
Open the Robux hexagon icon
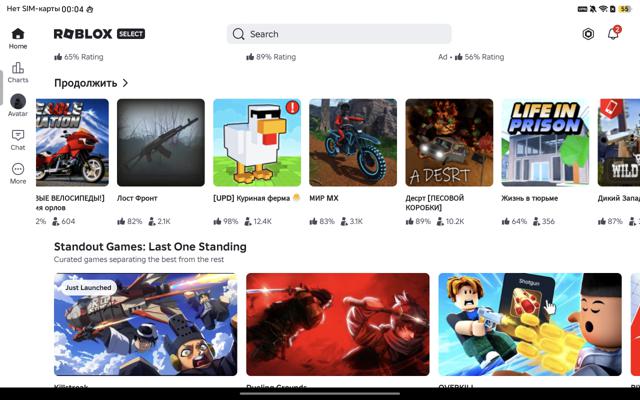(x=588, y=34)
